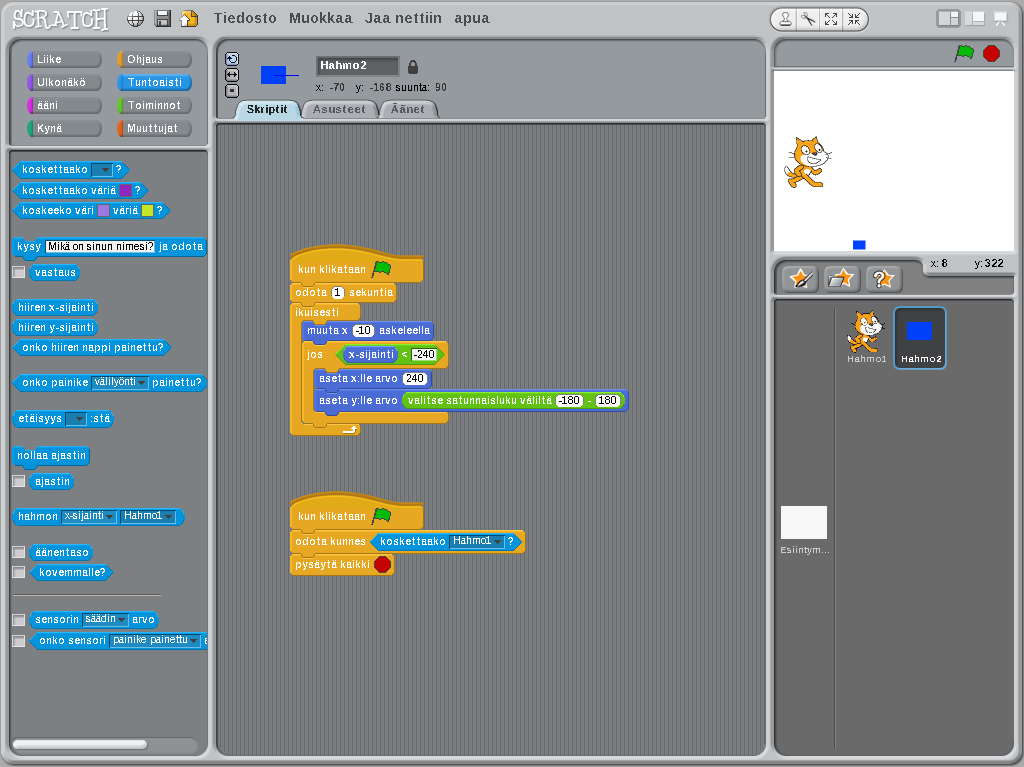Click the share project icon beside the save icon
This screenshot has height=767, width=1024.
189,19
